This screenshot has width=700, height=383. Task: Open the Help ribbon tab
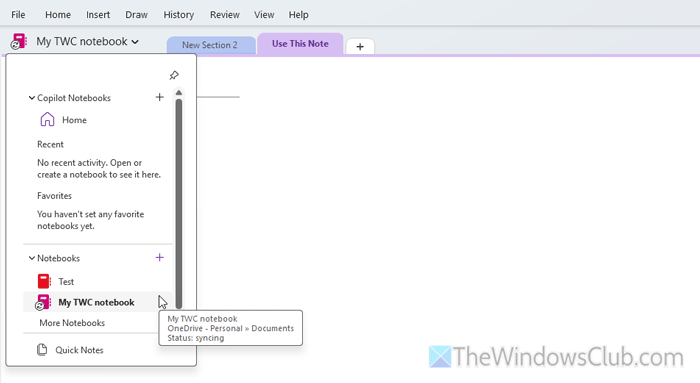pyautogui.click(x=298, y=15)
